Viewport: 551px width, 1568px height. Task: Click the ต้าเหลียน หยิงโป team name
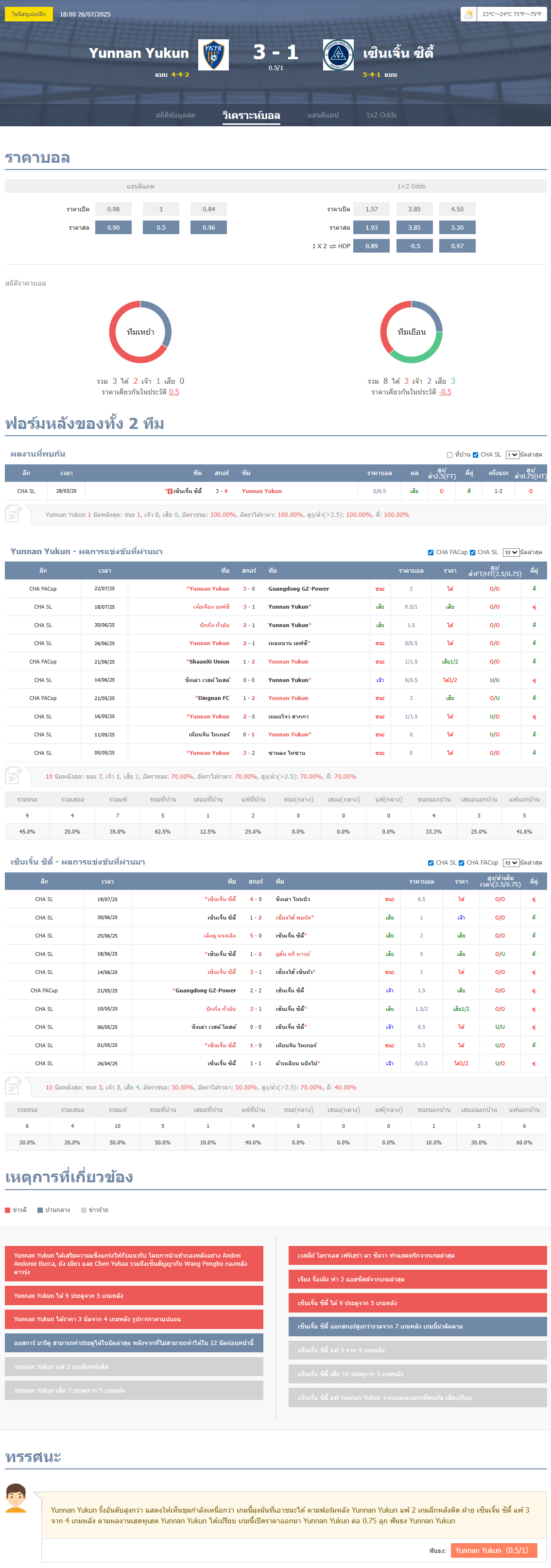click(296, 1063)
